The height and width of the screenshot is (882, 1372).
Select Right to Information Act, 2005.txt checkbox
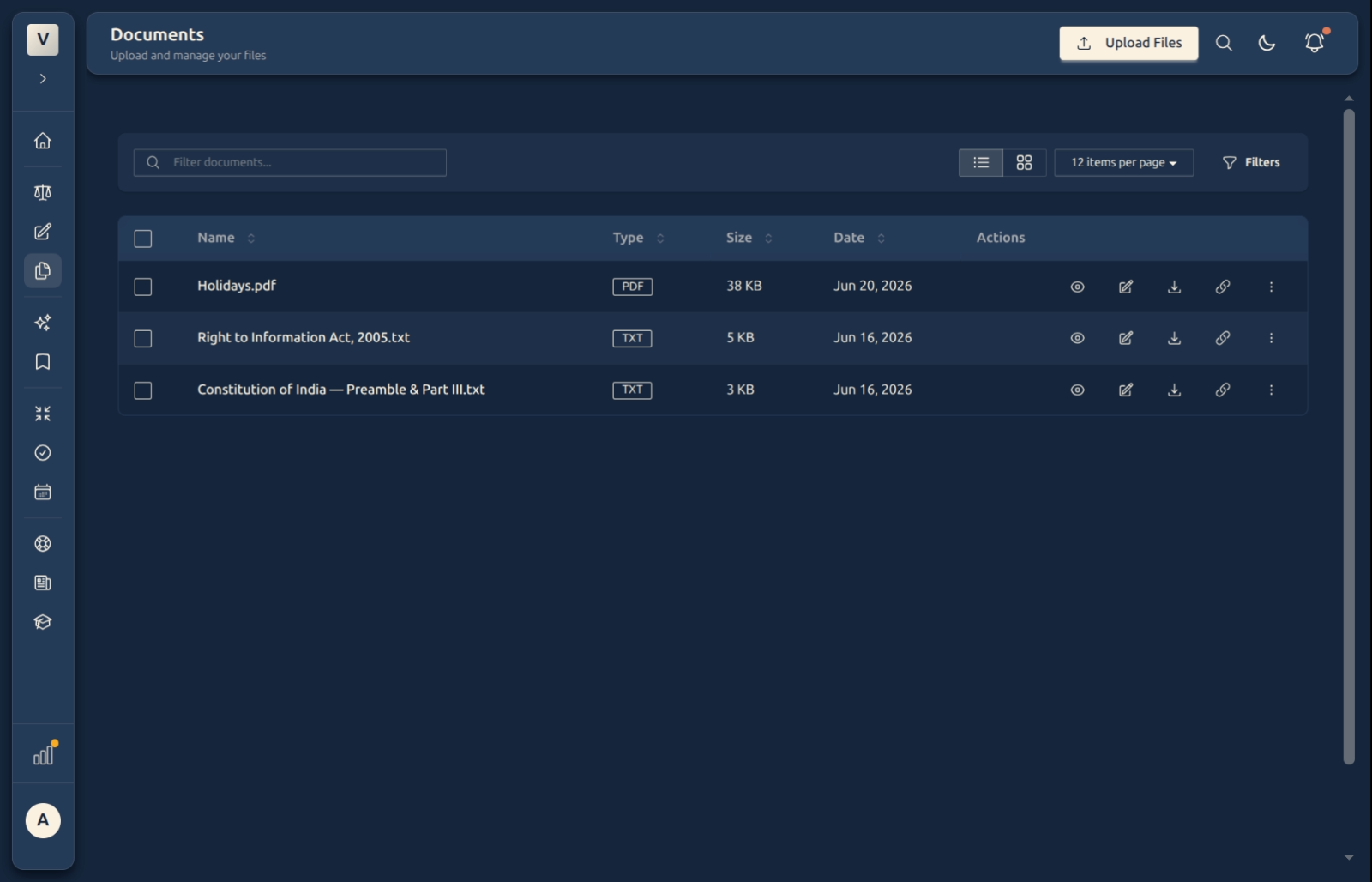click(143, 339)
